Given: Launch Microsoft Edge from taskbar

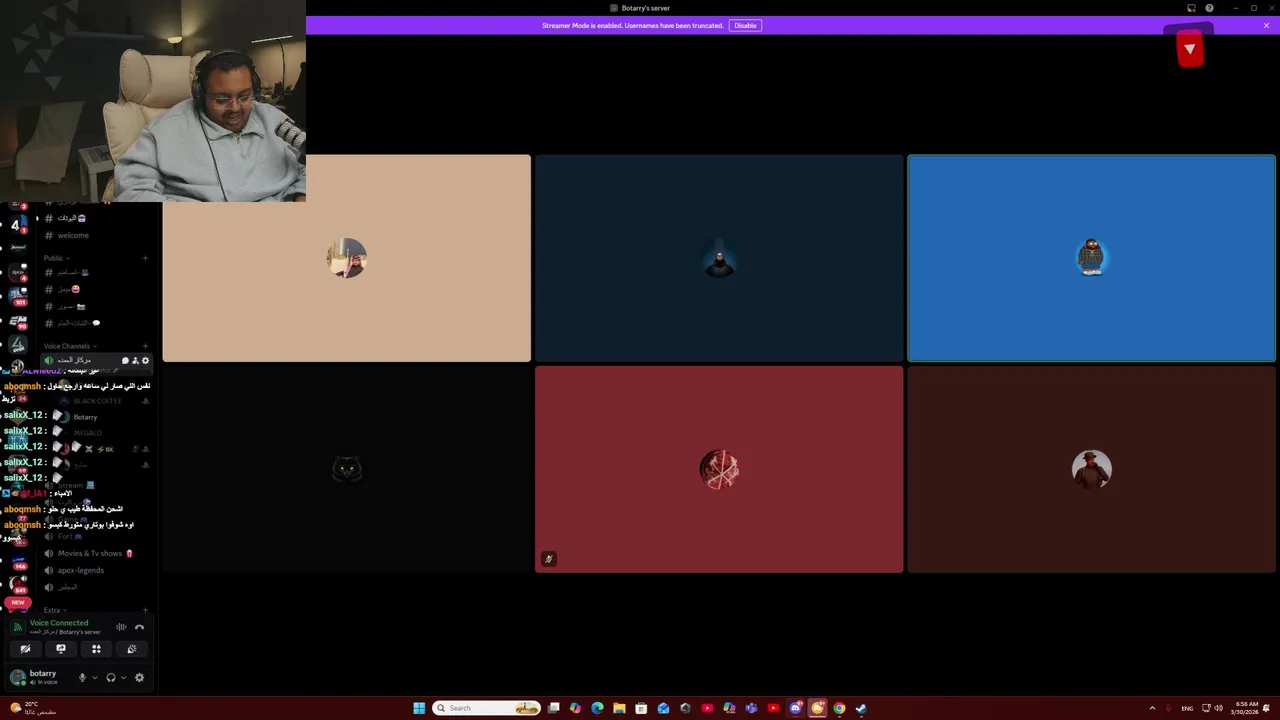Looking at the screenshot, I should (x=597, y=708).
